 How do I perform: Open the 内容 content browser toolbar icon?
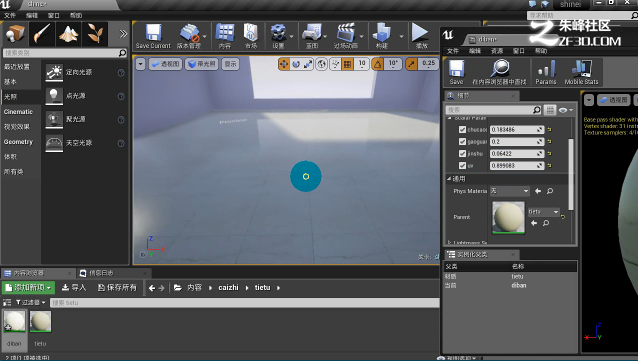click(x=225, y=36)
